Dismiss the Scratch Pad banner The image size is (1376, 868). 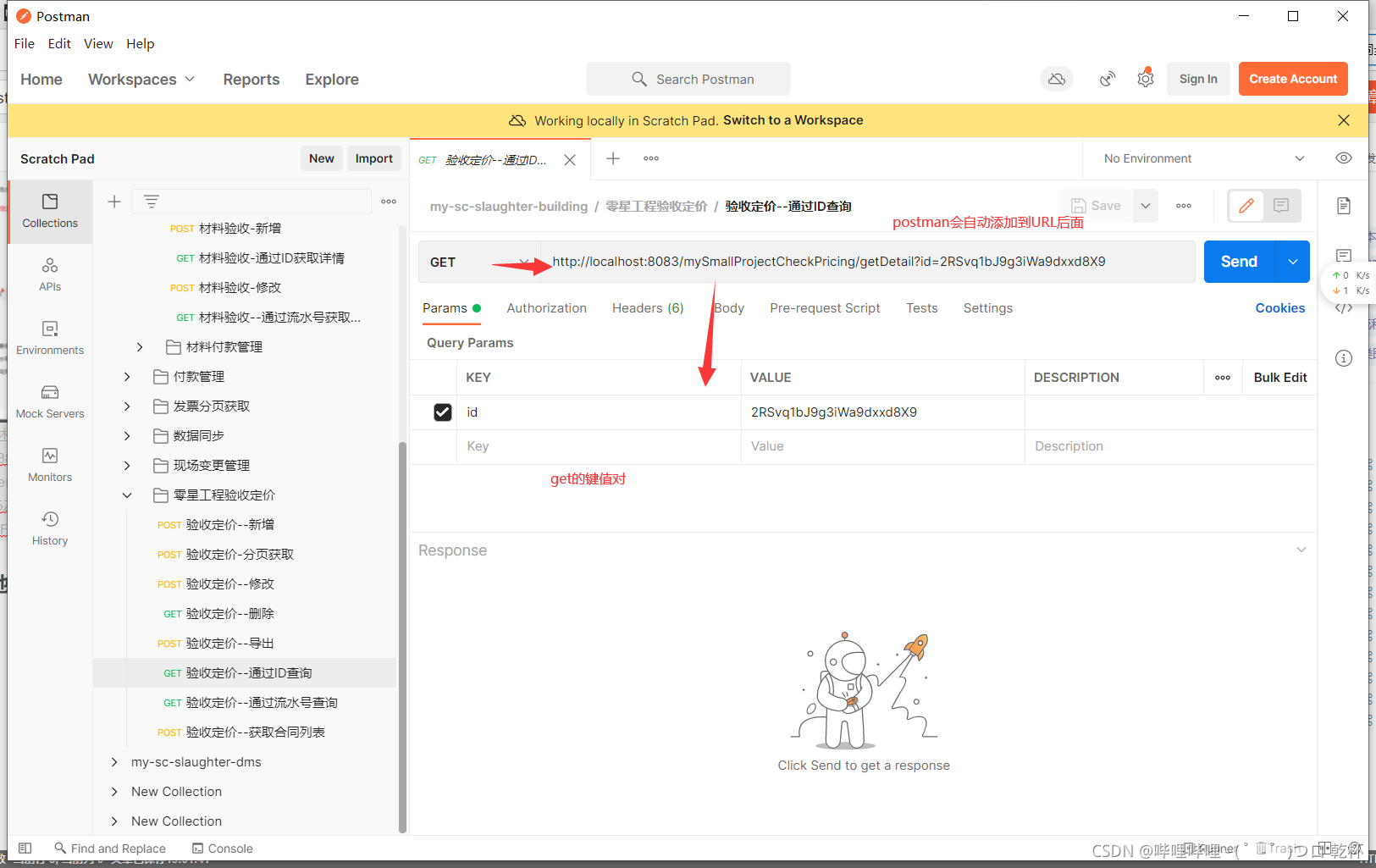click(1344, 120)
